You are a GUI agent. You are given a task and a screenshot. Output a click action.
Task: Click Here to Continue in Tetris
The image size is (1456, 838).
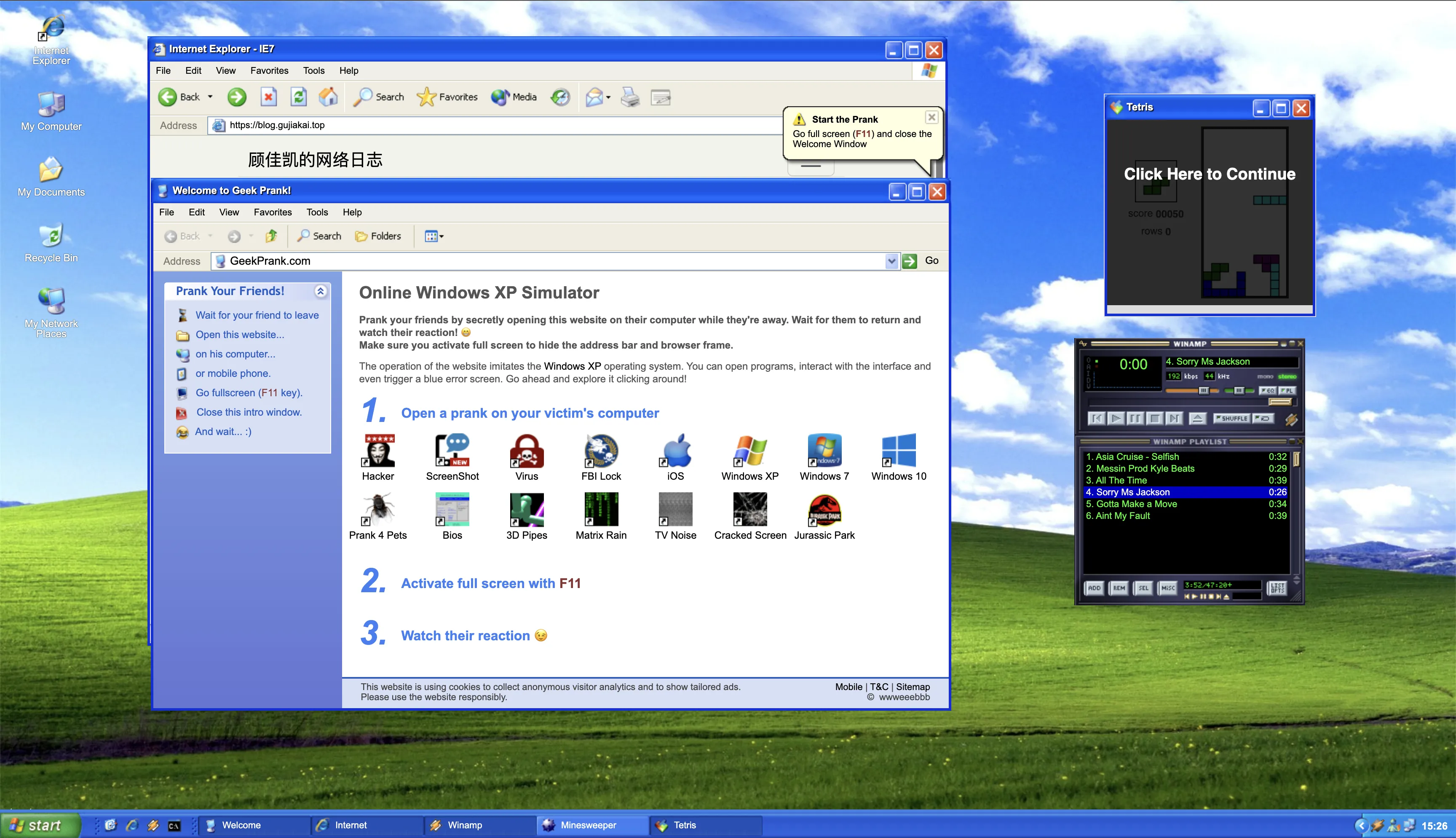tap(1209, 174)
